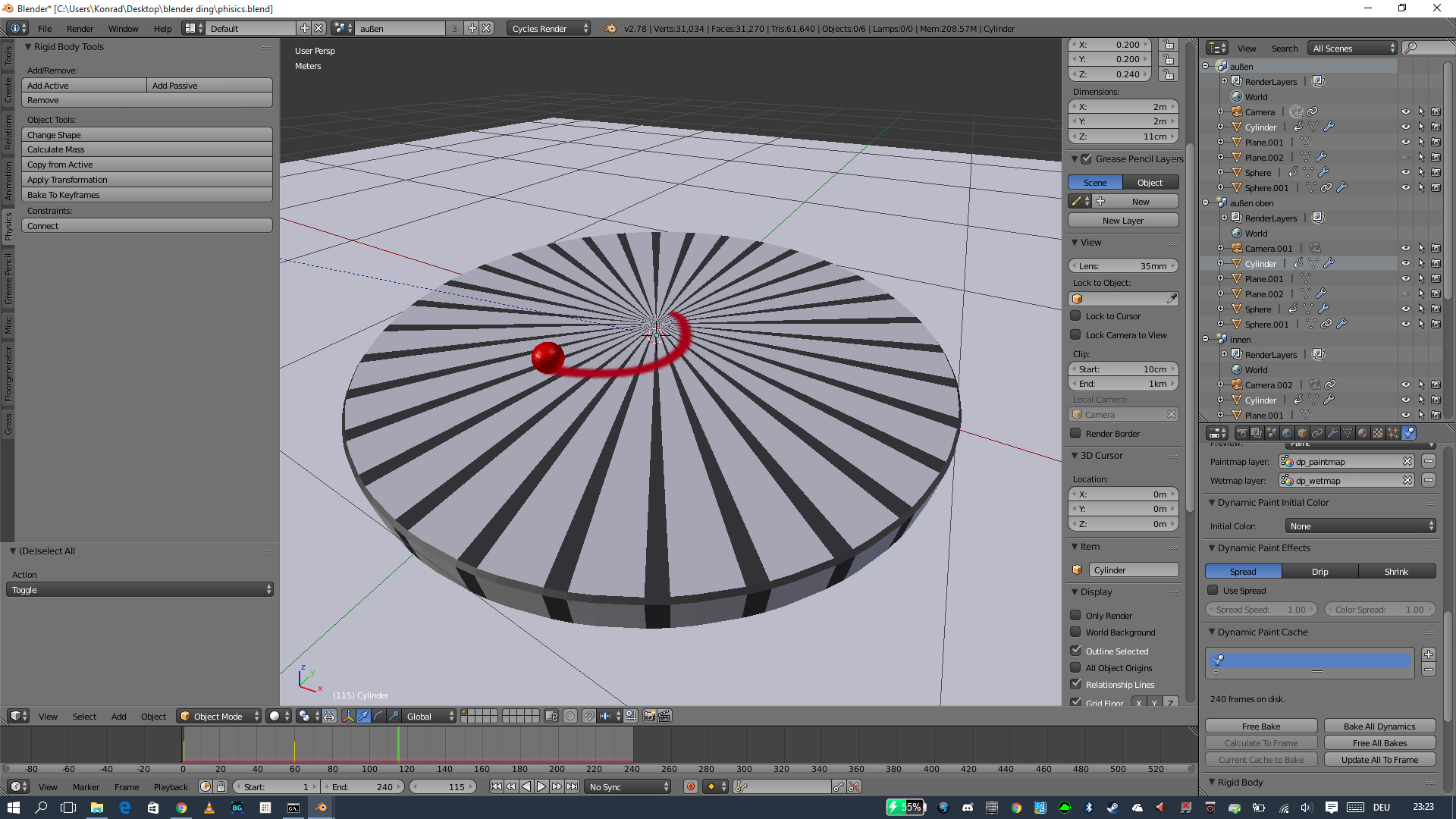
Task: Open the Modifiers properties tab (wrench icon)
Action: [x=1332, y=433]
